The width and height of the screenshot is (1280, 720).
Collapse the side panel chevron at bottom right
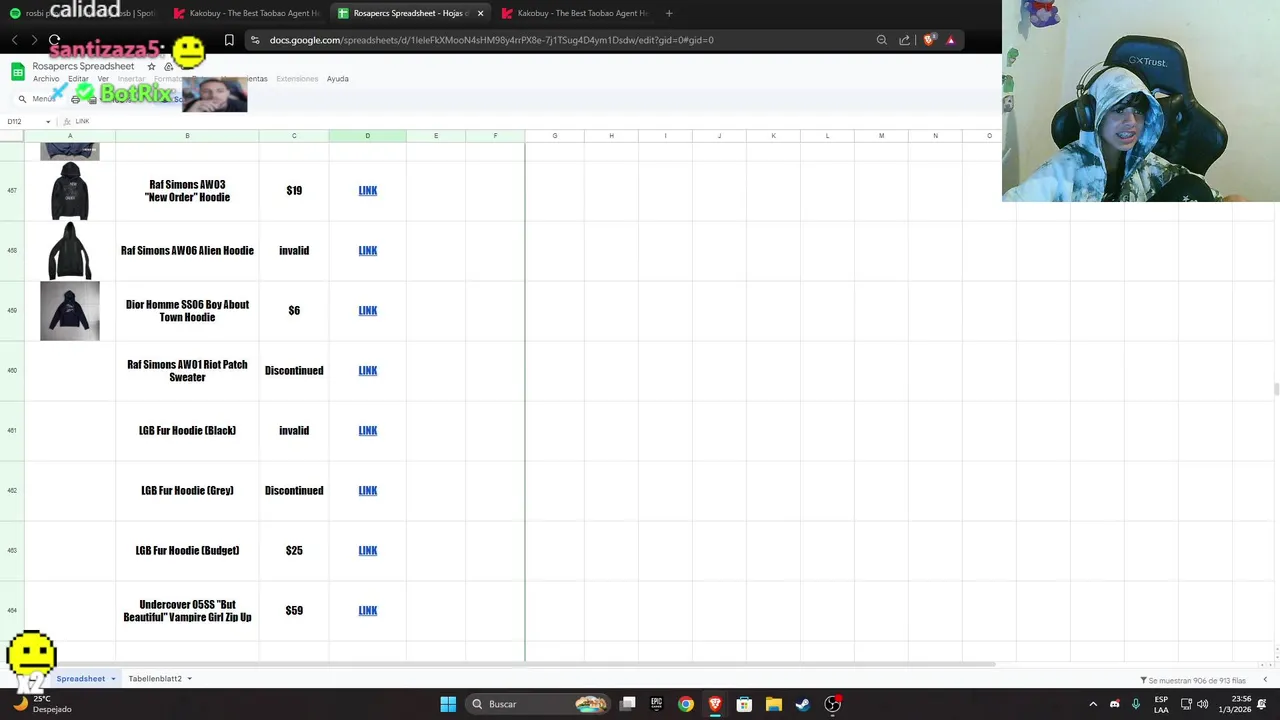point(1265,680)
